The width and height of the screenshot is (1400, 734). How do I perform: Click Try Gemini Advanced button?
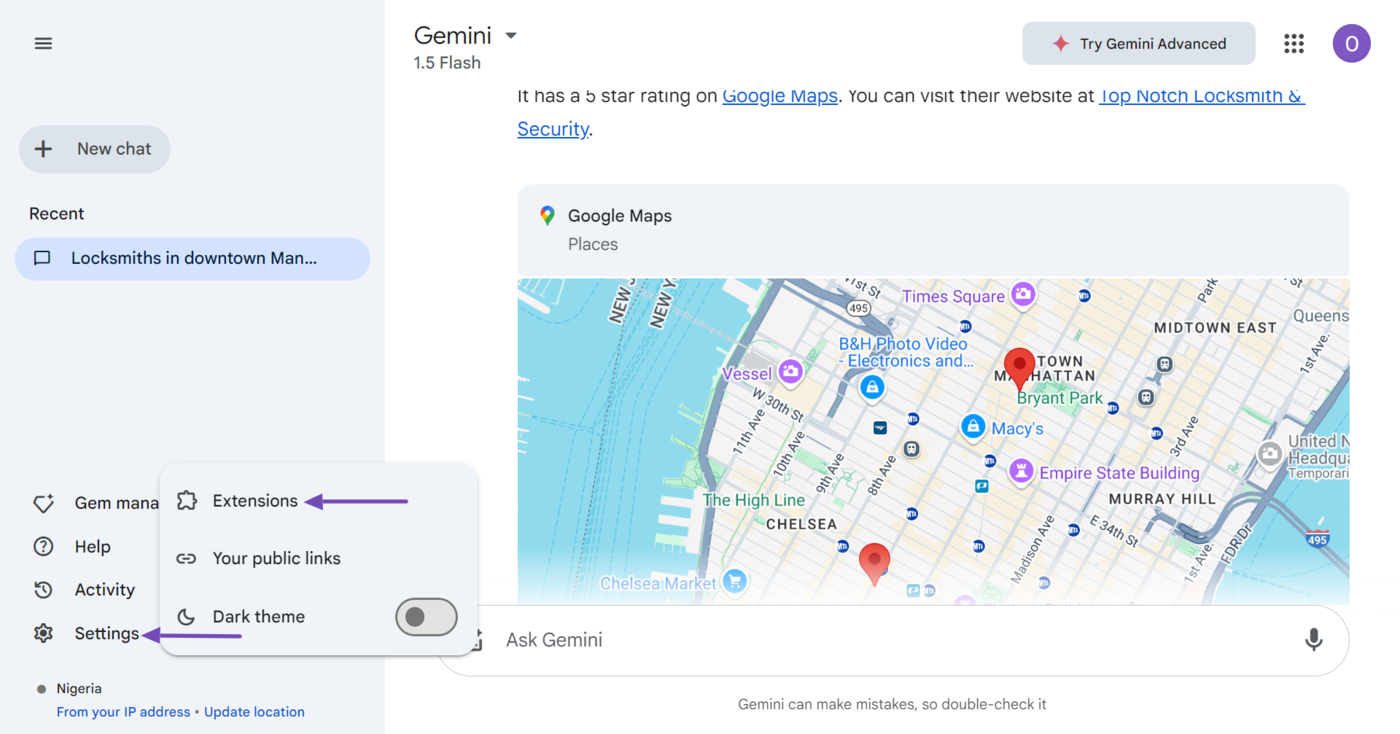1138,44
